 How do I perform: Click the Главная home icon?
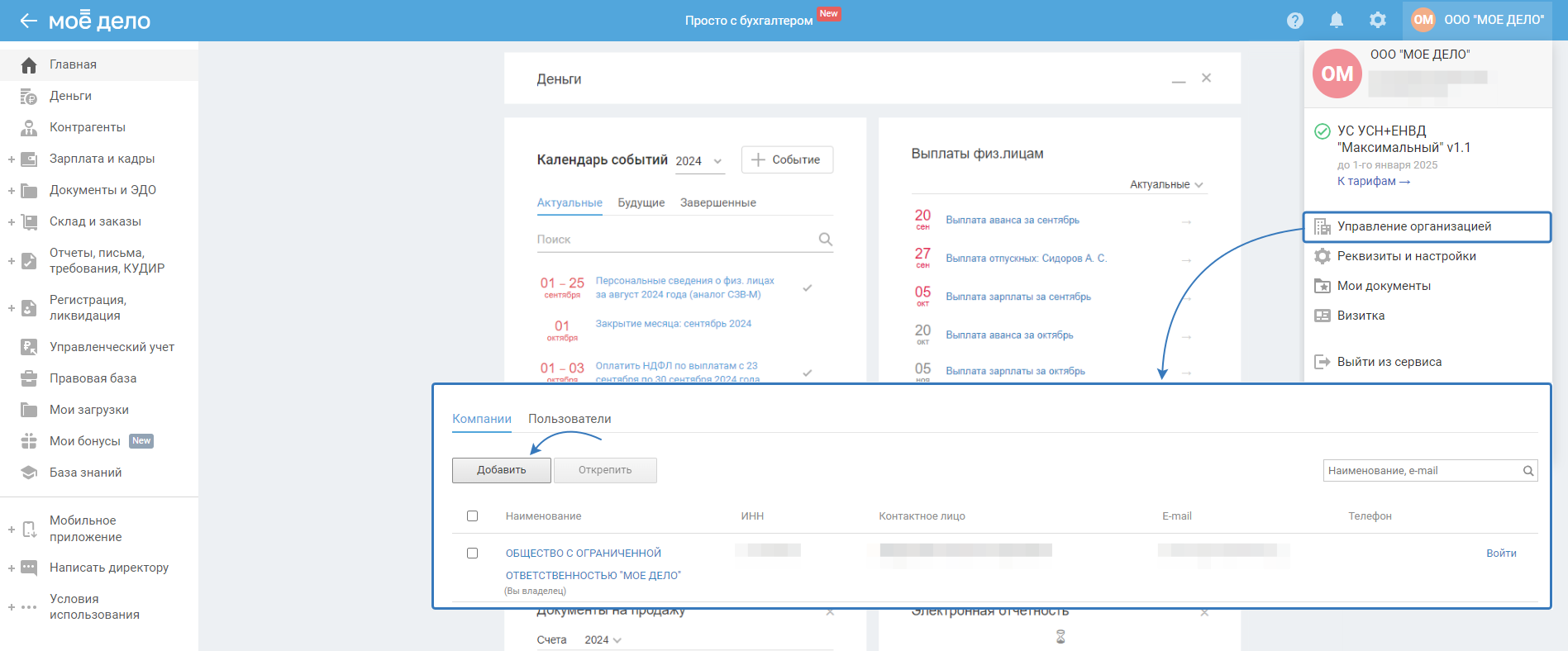click(x=29, y=65)
